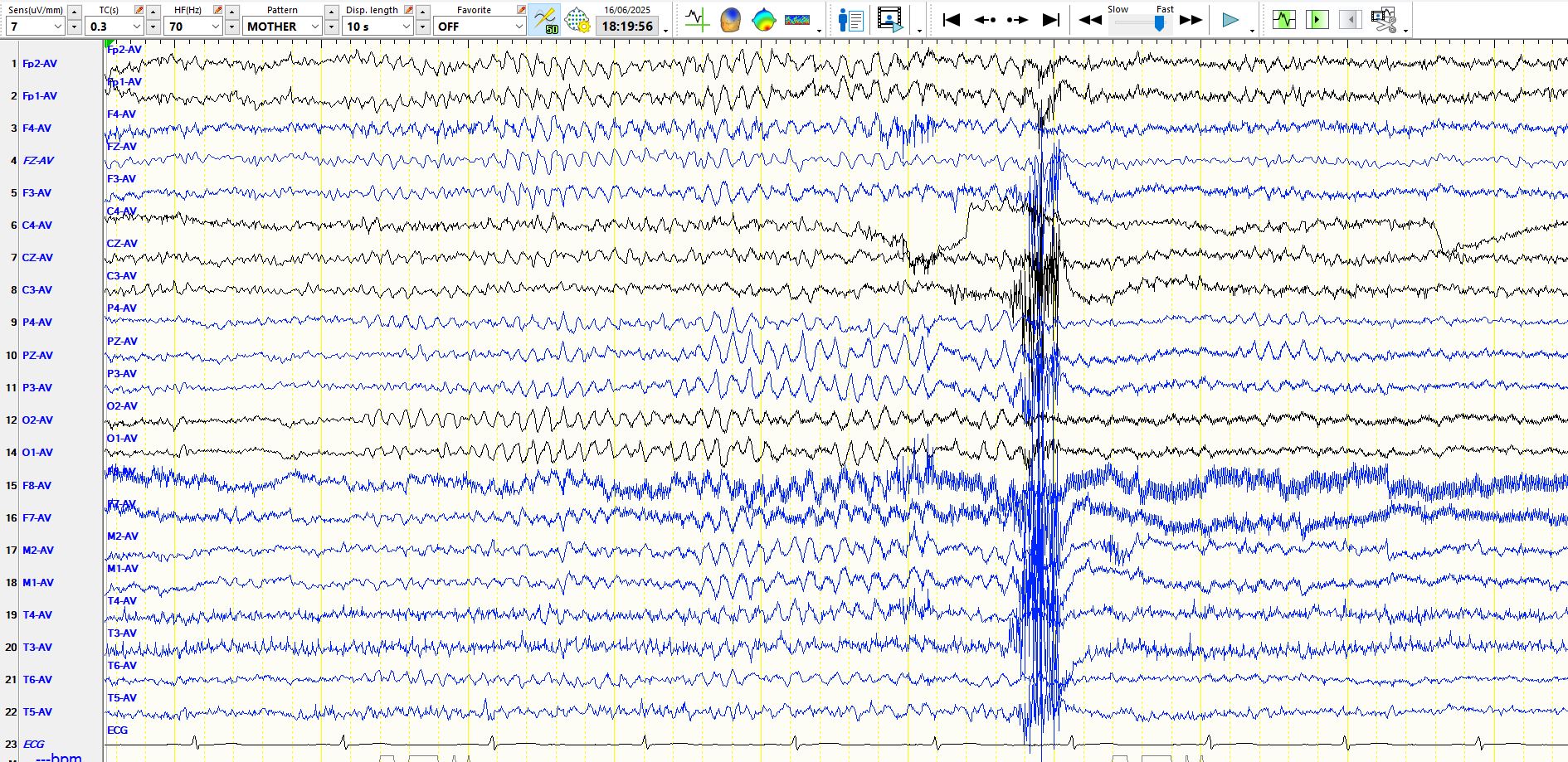The height and width of the screenshot is (762, 1568).
Task: Edit the Favorite setting with pencil icon
Action: click(521, 10)
